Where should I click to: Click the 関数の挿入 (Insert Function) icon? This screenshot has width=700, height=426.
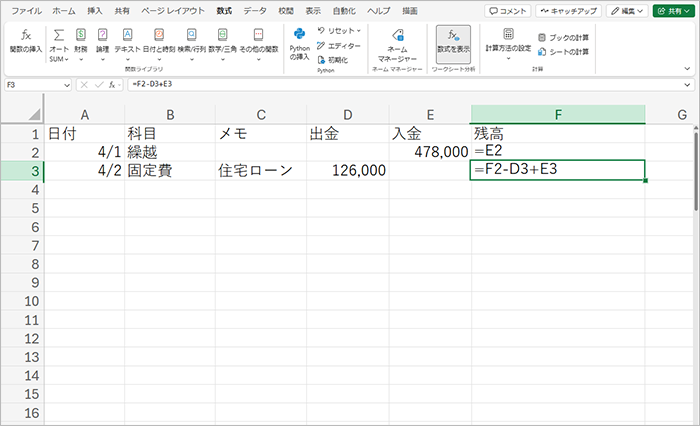pos(26,40)
